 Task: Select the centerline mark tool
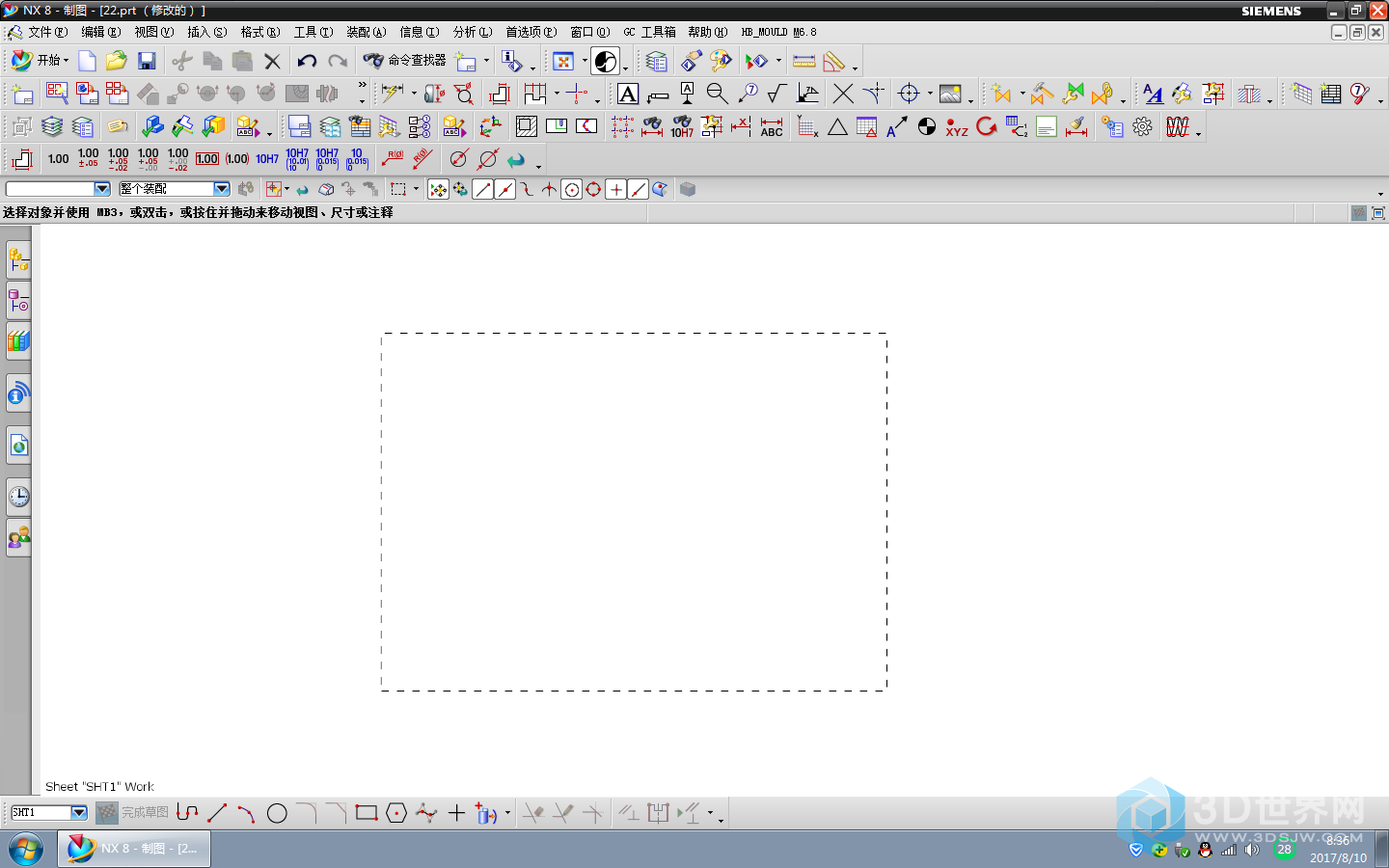(x=909, y=94)
